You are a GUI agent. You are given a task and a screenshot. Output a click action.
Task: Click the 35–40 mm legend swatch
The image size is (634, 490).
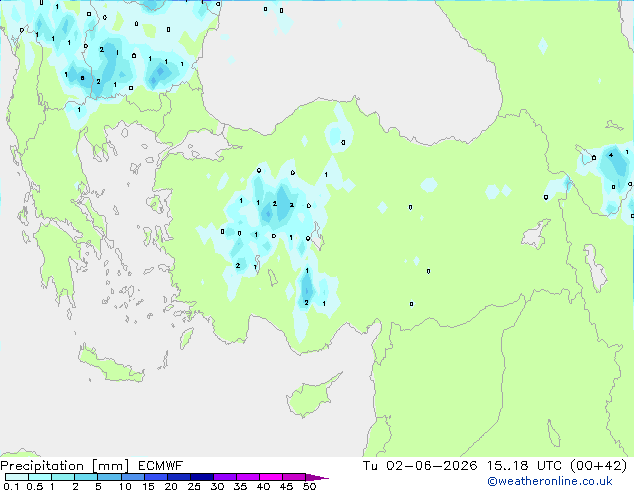[x=248, y=477]
